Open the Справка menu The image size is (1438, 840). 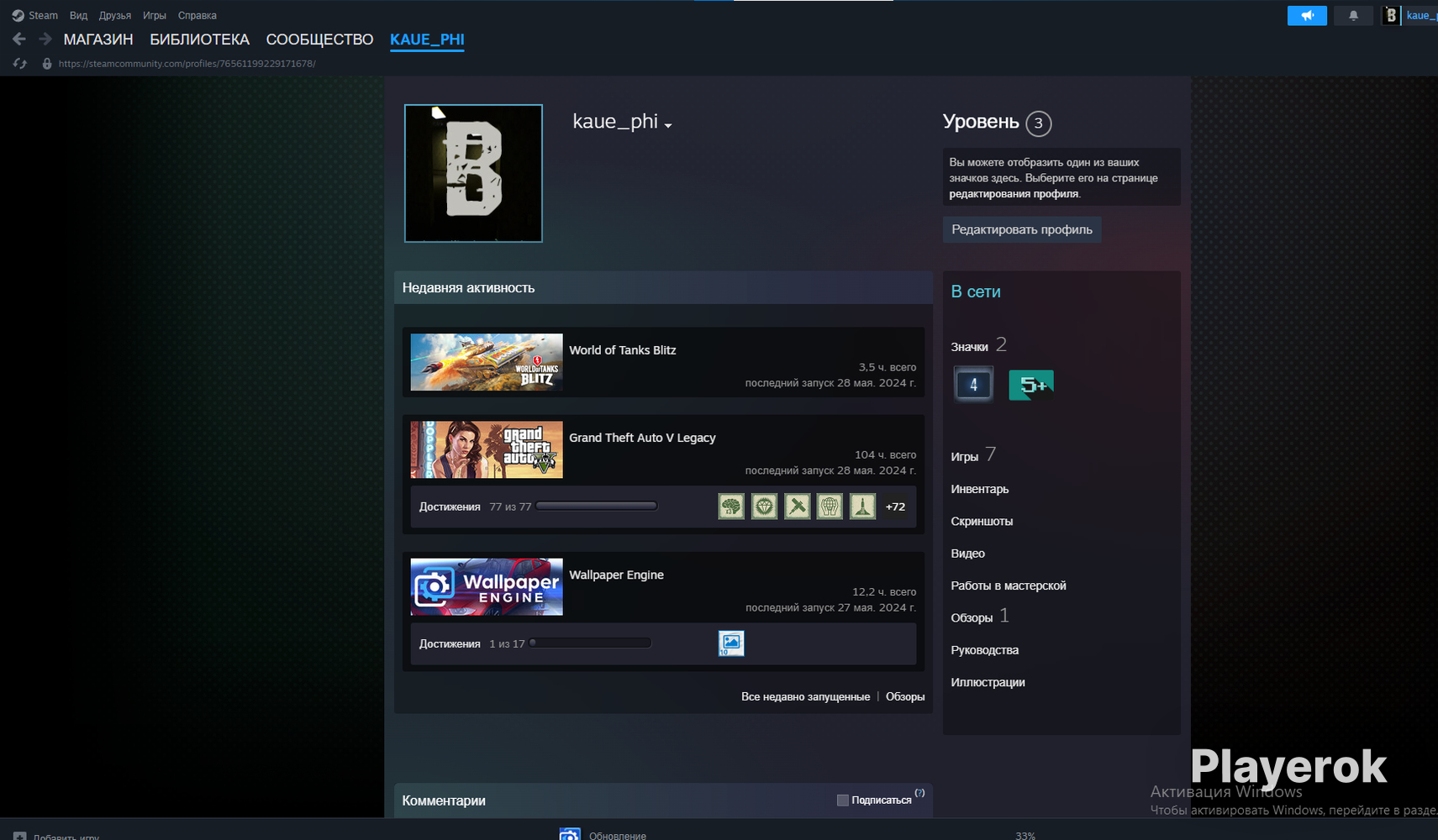[198, 15]
